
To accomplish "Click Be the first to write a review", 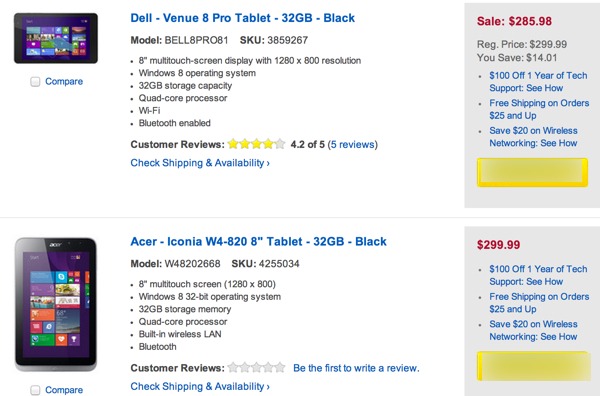I will pos(356,368).
